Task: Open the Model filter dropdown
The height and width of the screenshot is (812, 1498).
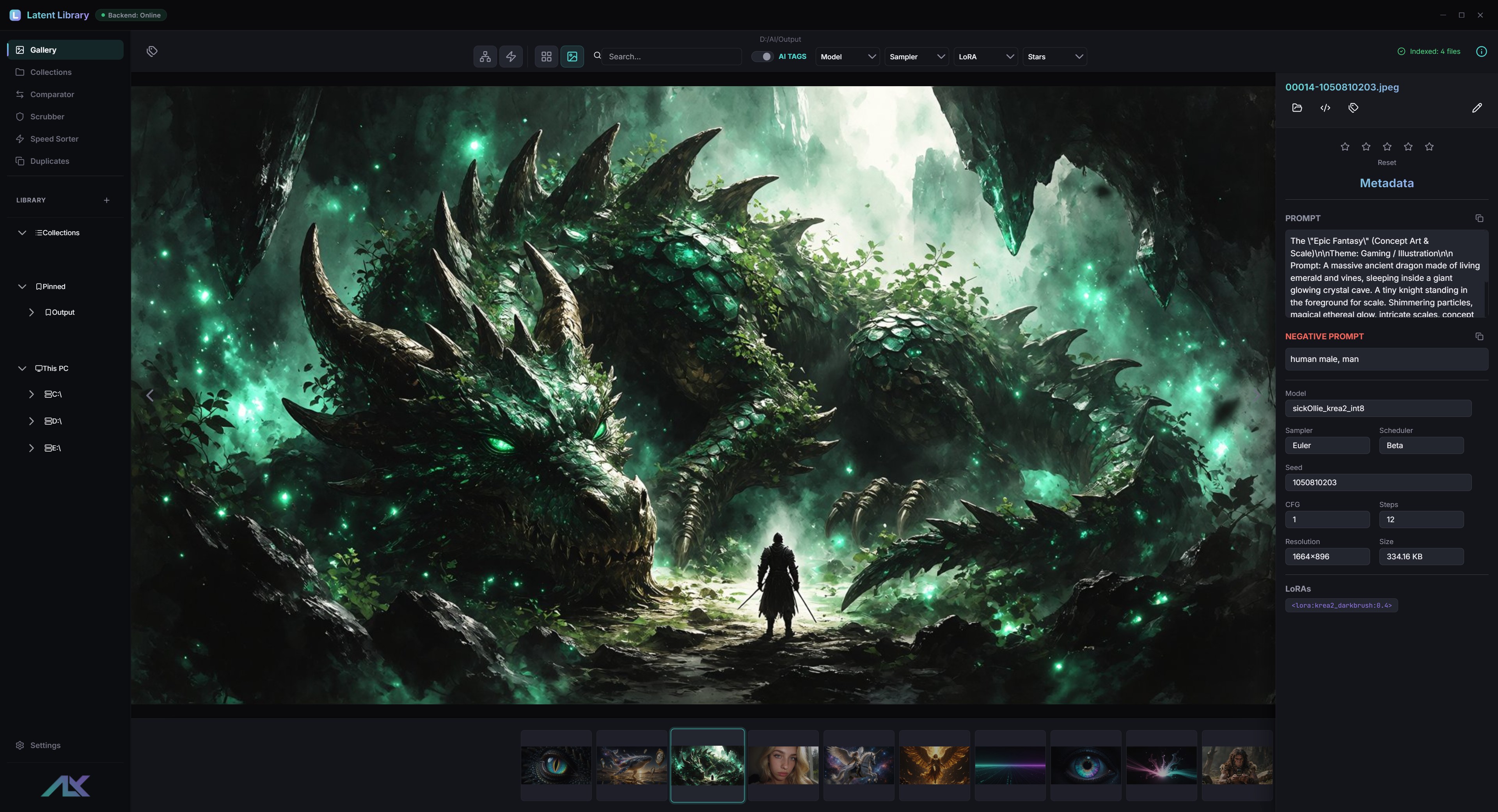Action: coord(847,57)
